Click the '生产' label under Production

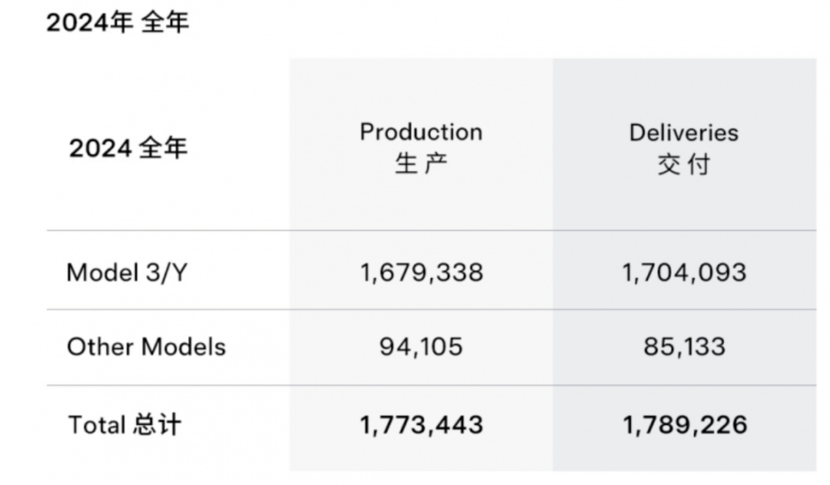[x=421, y=164]
